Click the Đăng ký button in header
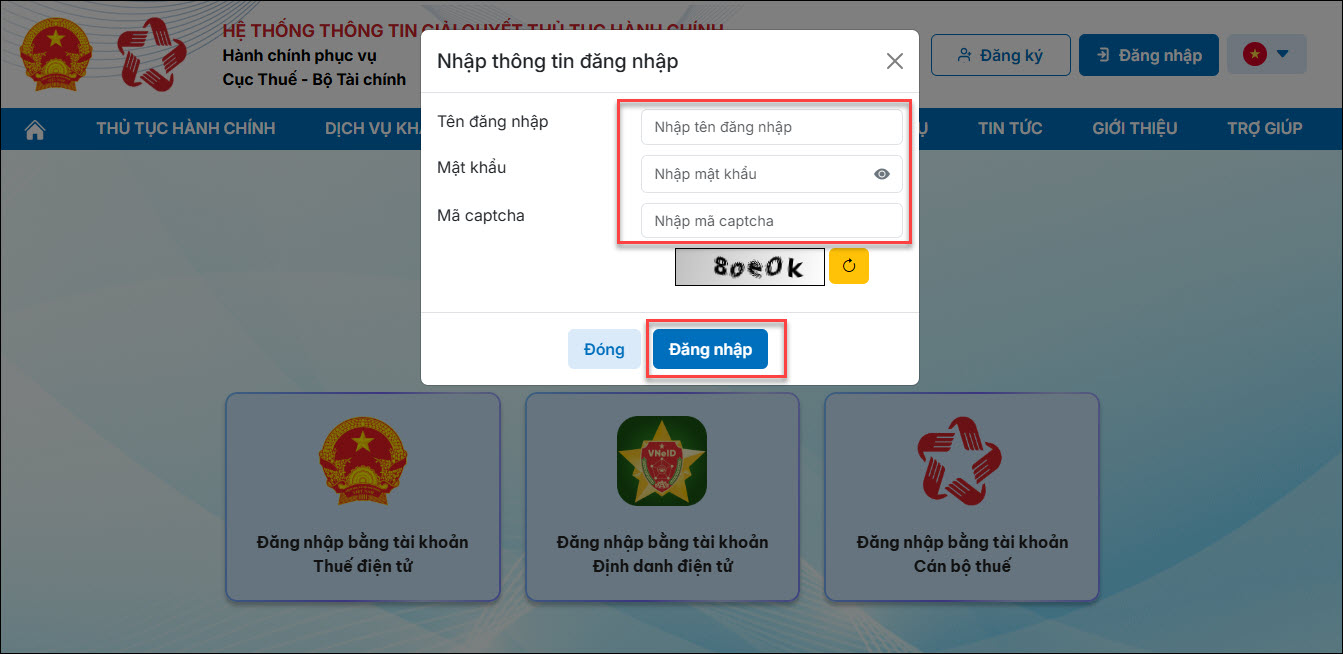The width and height of the screenshot is (1343, 654). click(1001, 55)
